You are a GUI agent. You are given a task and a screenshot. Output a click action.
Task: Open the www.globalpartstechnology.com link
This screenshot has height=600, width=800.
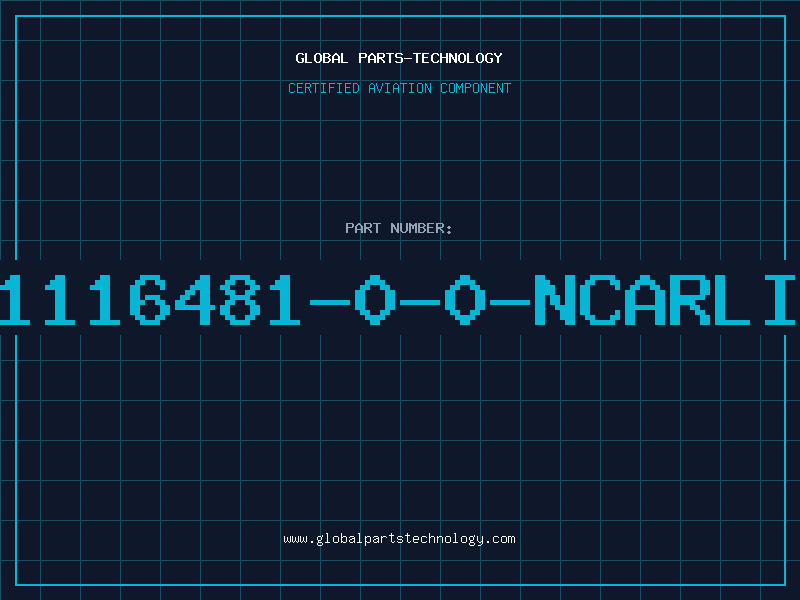[x=399, y=539]
